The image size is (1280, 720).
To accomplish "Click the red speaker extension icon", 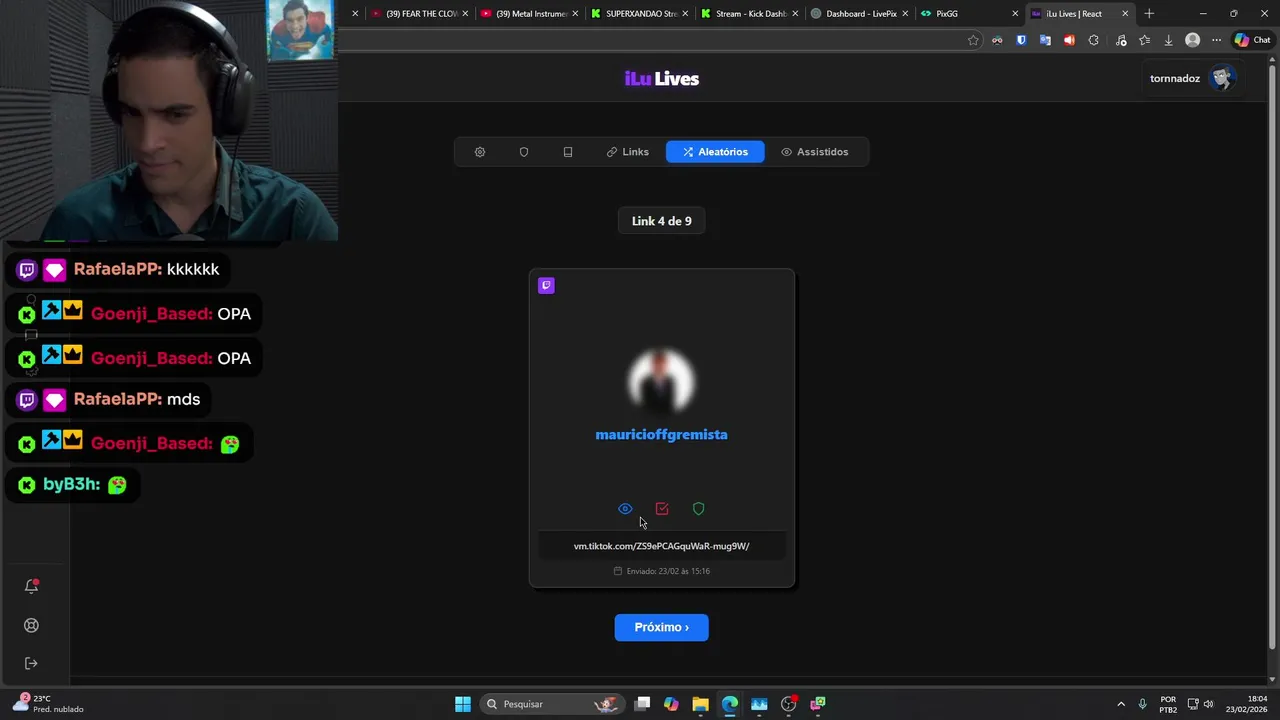I will 1069,40.
